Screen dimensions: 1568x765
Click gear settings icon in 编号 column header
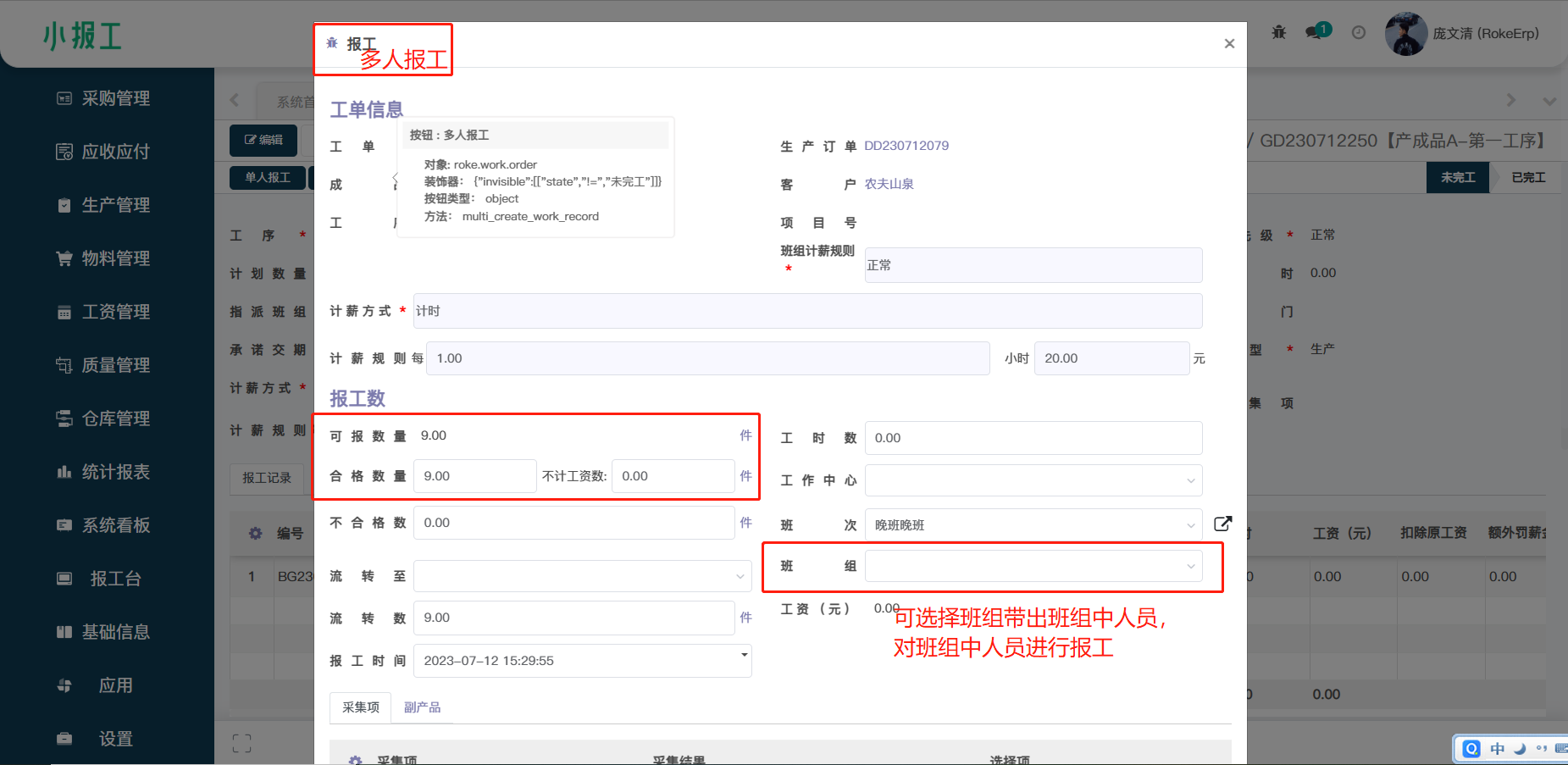(255, 533)
